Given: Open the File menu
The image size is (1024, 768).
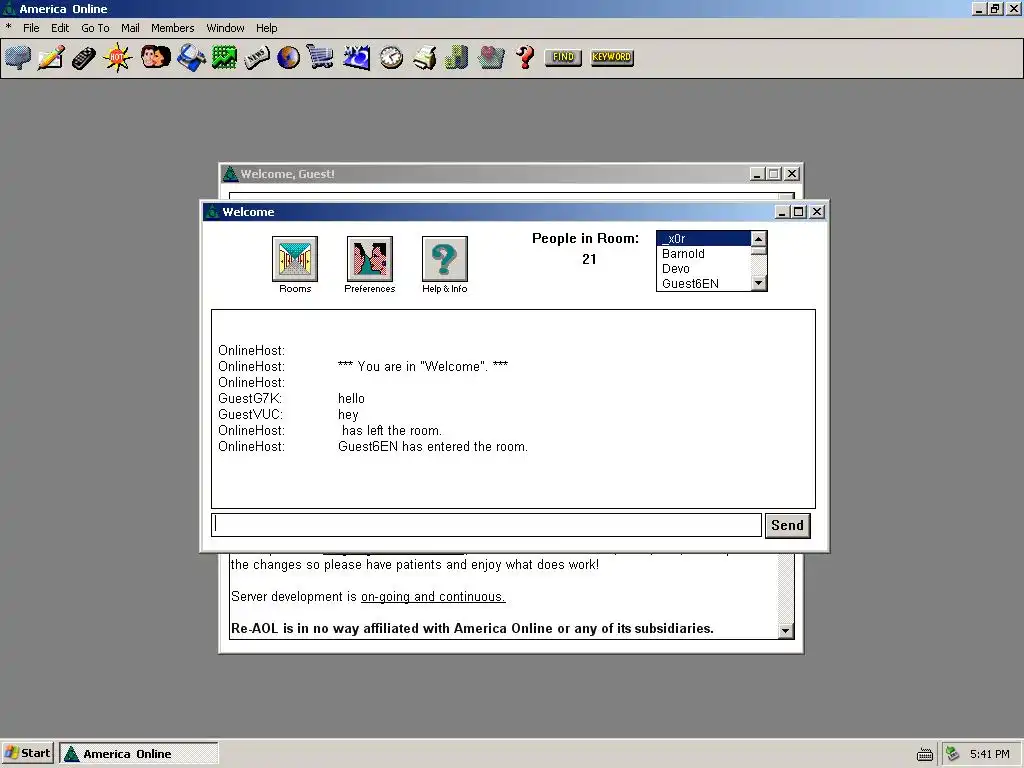Looking at the screenshot, I should (31, 28).
